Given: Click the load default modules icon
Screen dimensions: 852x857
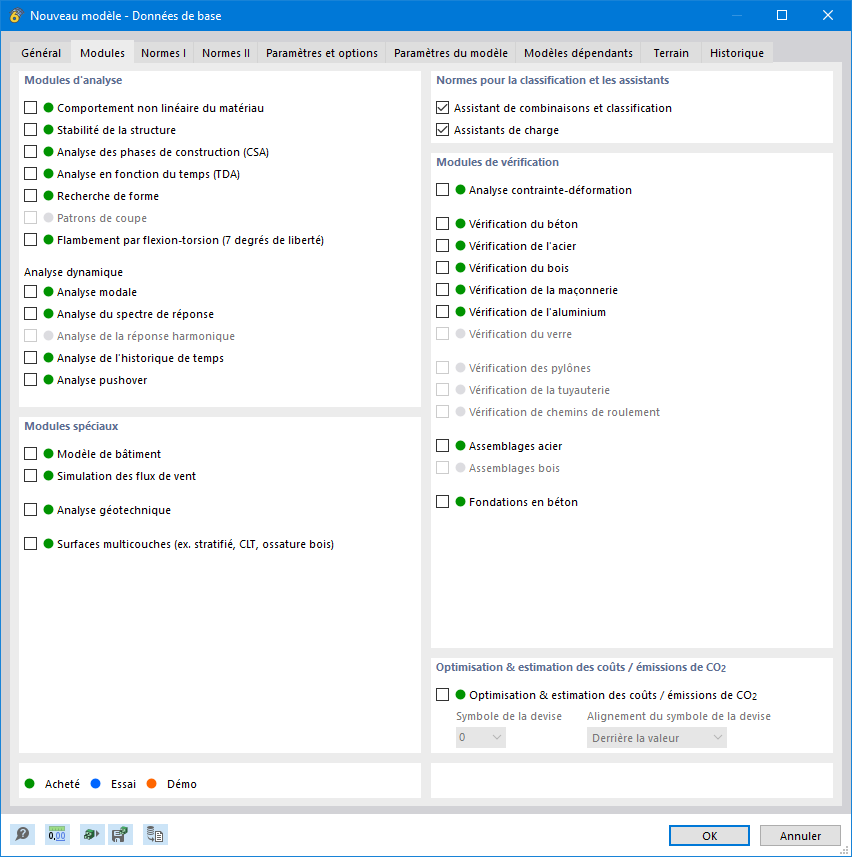Looking at the screenshot, I should click(x=92, y=835).
